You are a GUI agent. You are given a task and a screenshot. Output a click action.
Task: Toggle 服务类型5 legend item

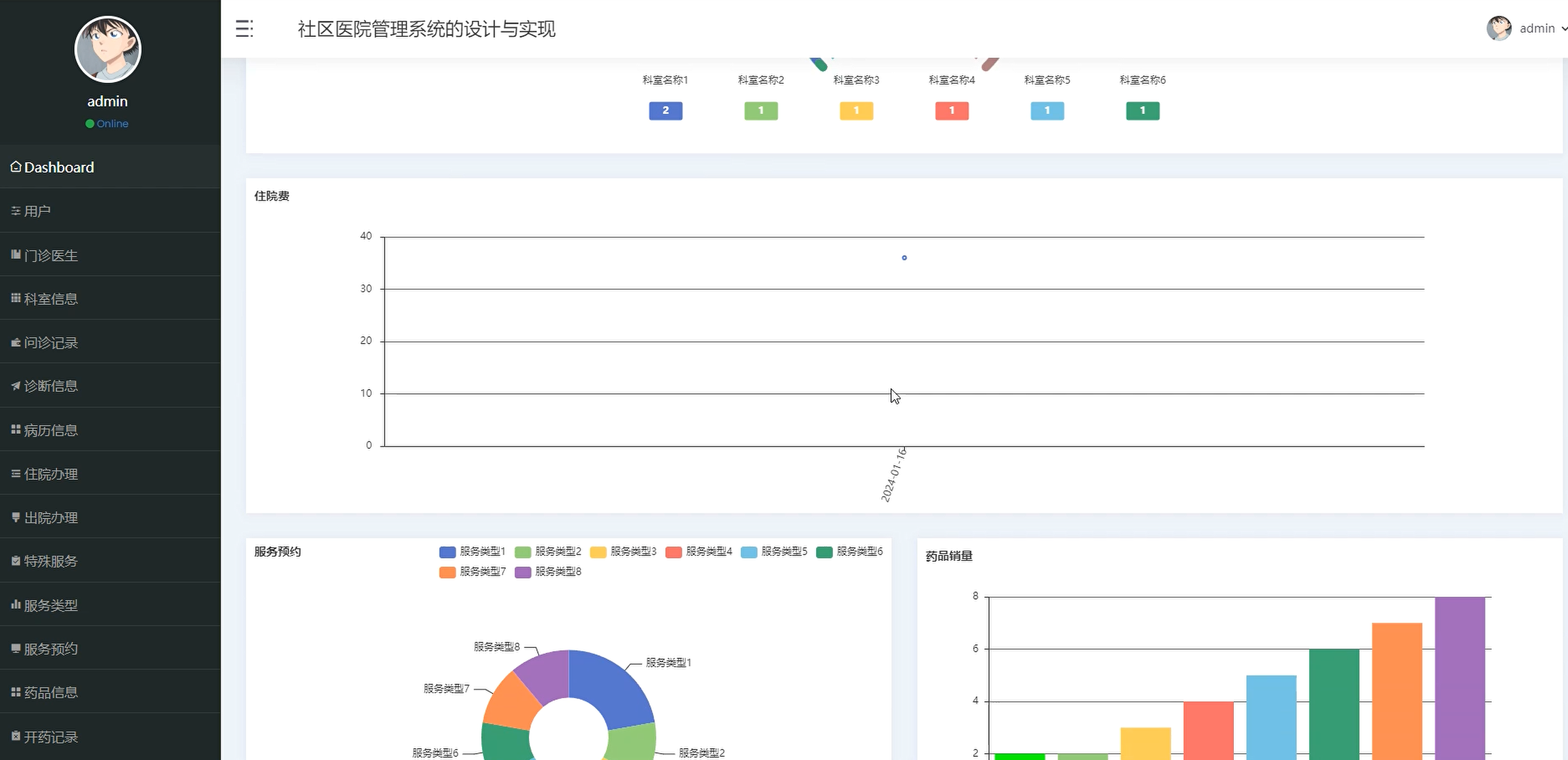point(774,552)
